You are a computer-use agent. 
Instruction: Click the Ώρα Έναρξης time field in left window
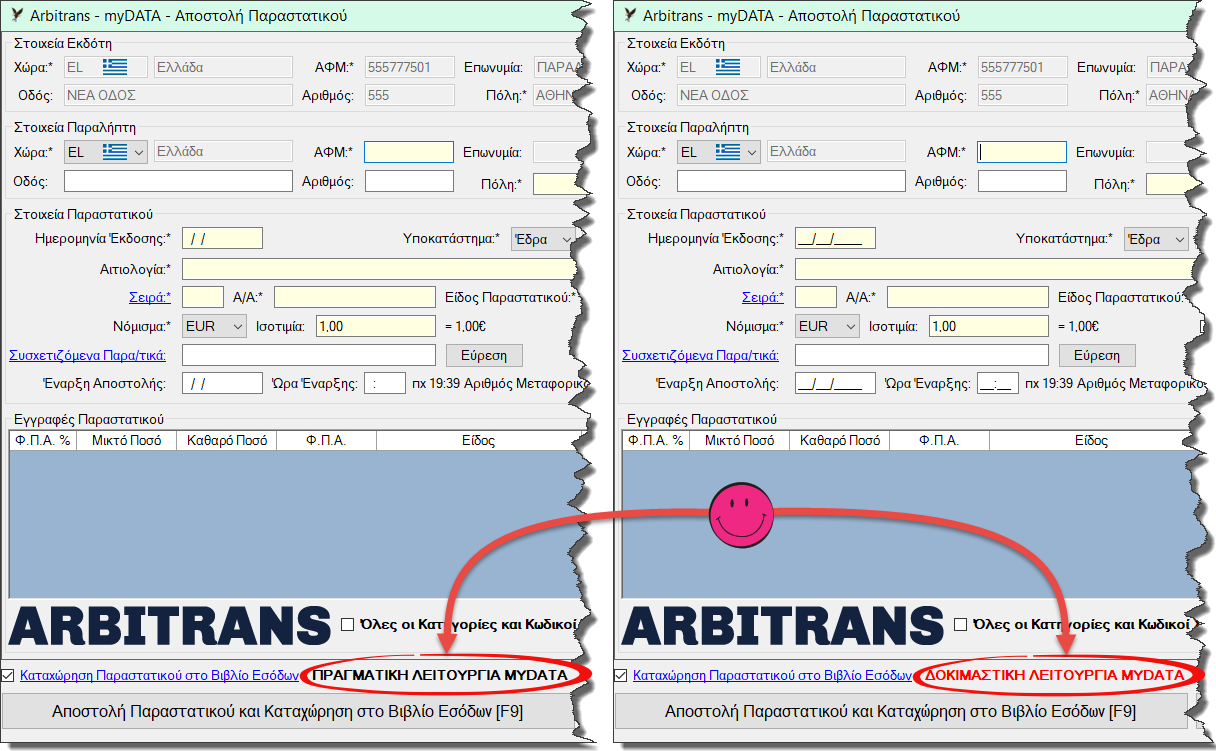point(385,383)
